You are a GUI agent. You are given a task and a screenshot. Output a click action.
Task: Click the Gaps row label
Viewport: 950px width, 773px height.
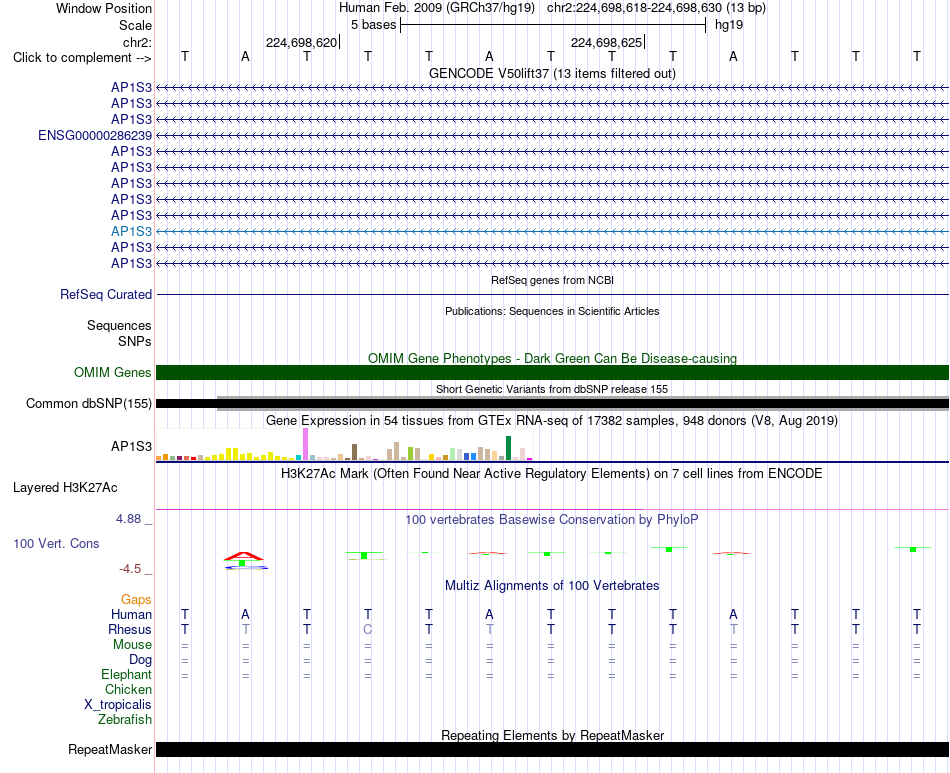tap(136, 600)
